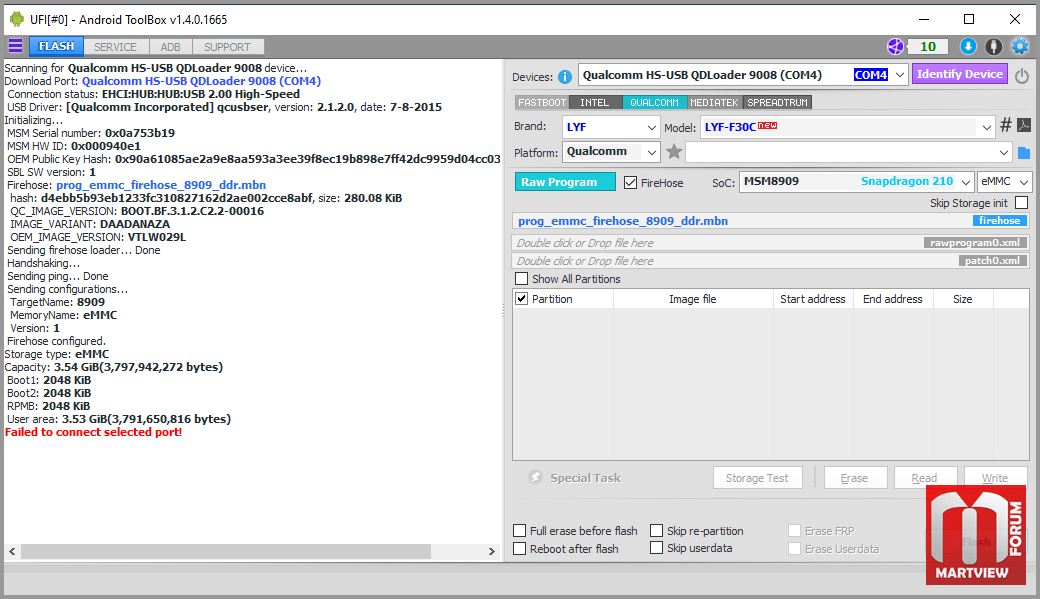Check Skip userdata option
This screenshot has height=599, width=1040.
point(657,548)
